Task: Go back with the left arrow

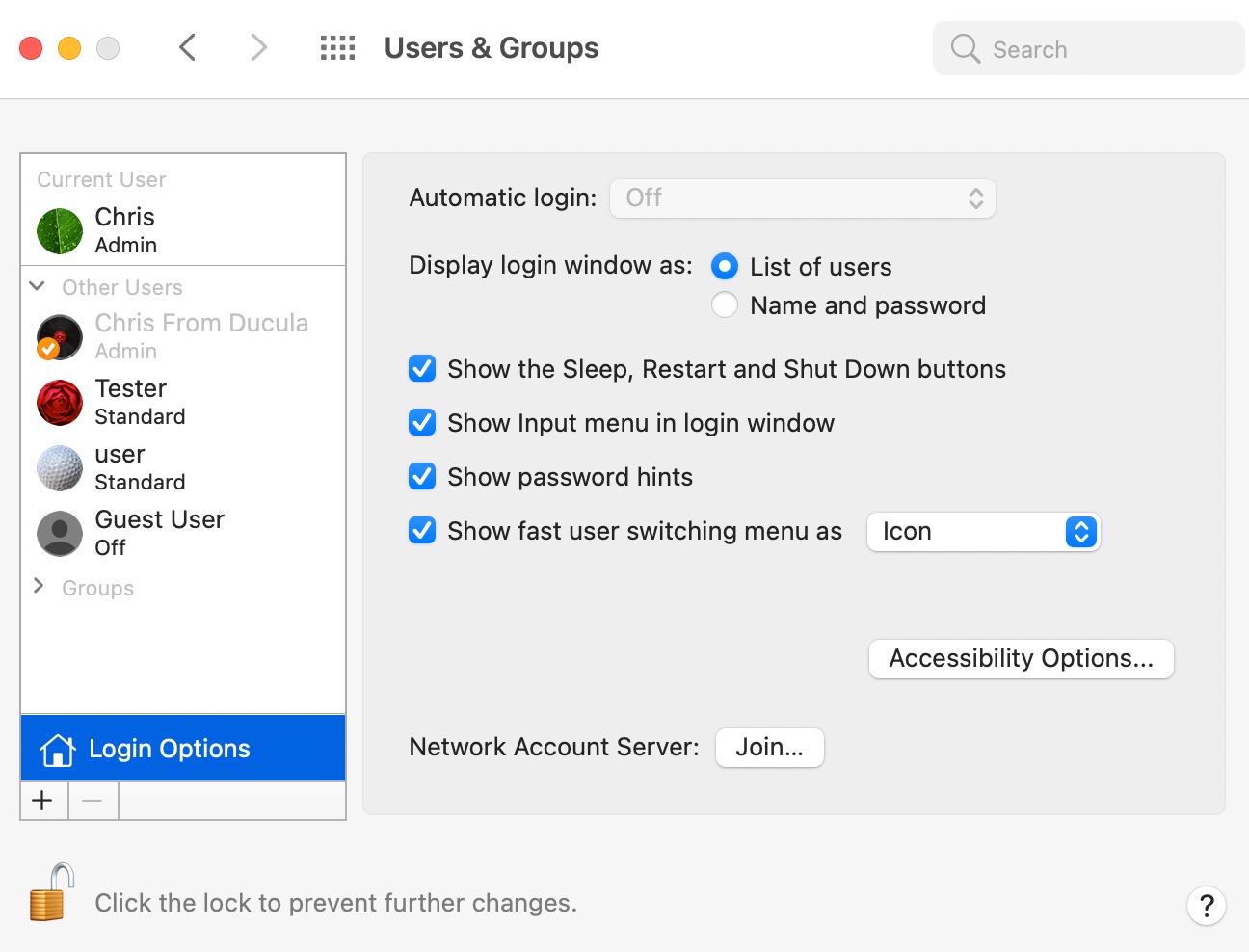Action: pos(188,47)
